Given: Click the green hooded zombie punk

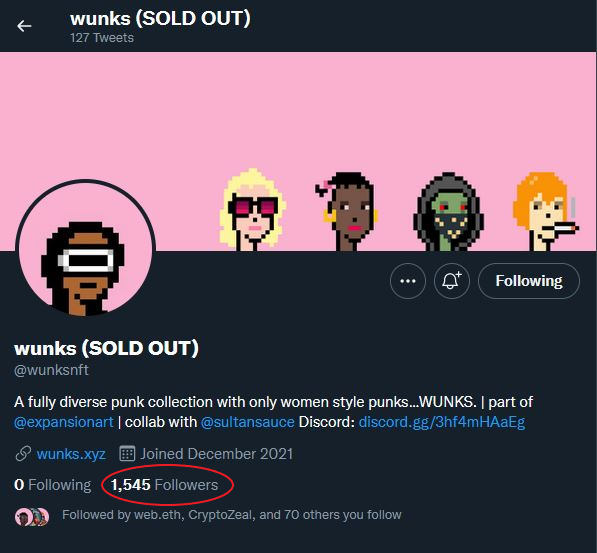Looking at the screenshot, I should (x=449, y=212).
